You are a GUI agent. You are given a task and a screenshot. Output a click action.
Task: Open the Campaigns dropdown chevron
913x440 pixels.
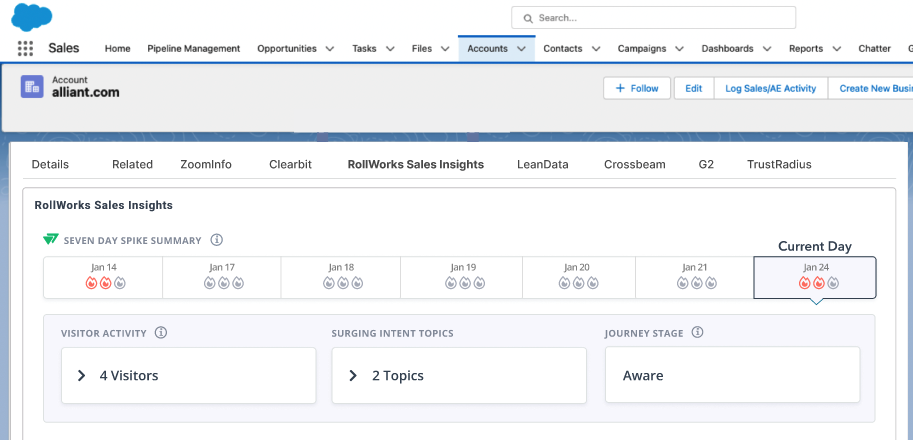pos(680,49)
